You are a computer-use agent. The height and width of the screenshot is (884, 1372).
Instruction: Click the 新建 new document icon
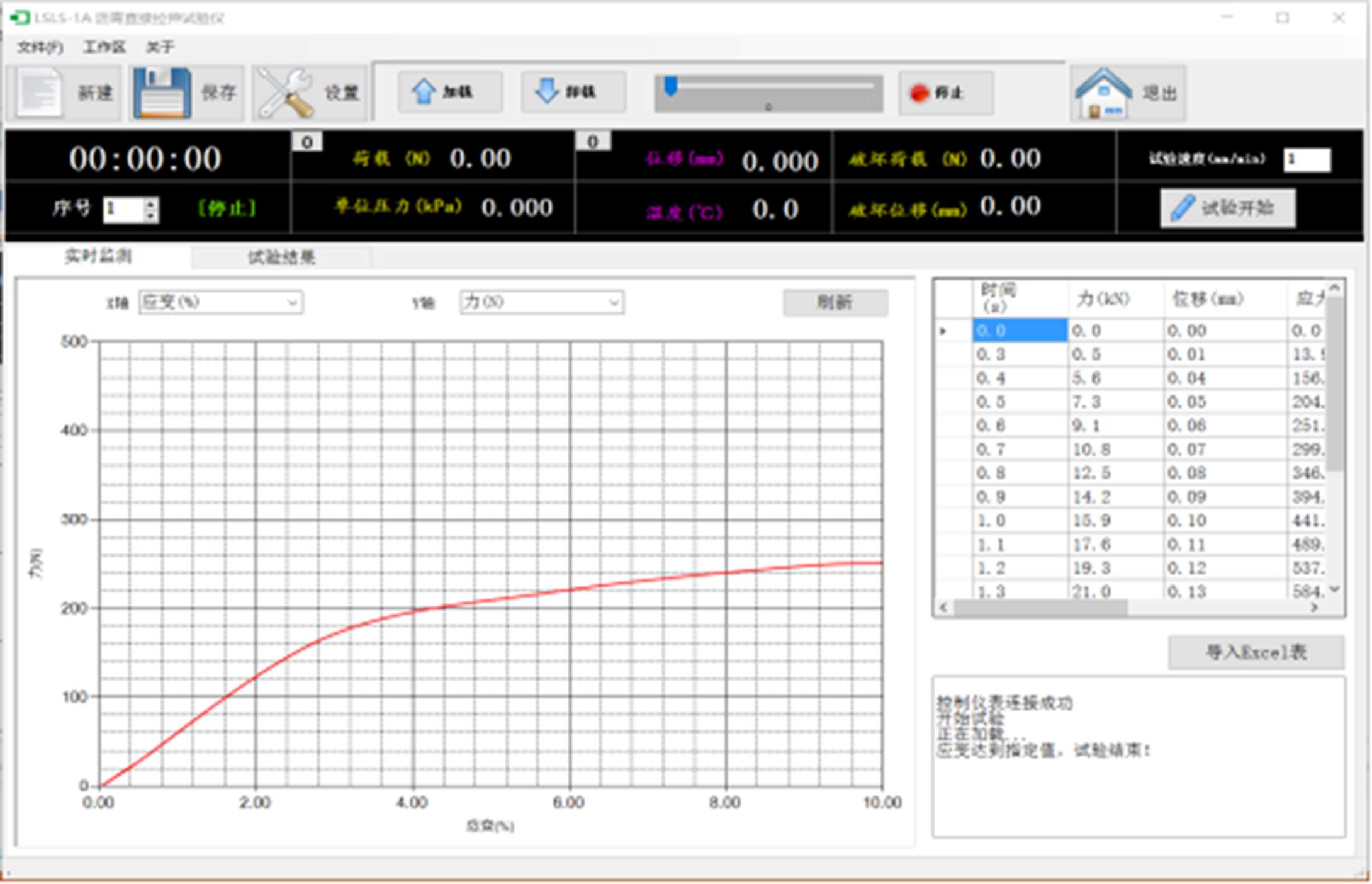[x=39, y=93]
